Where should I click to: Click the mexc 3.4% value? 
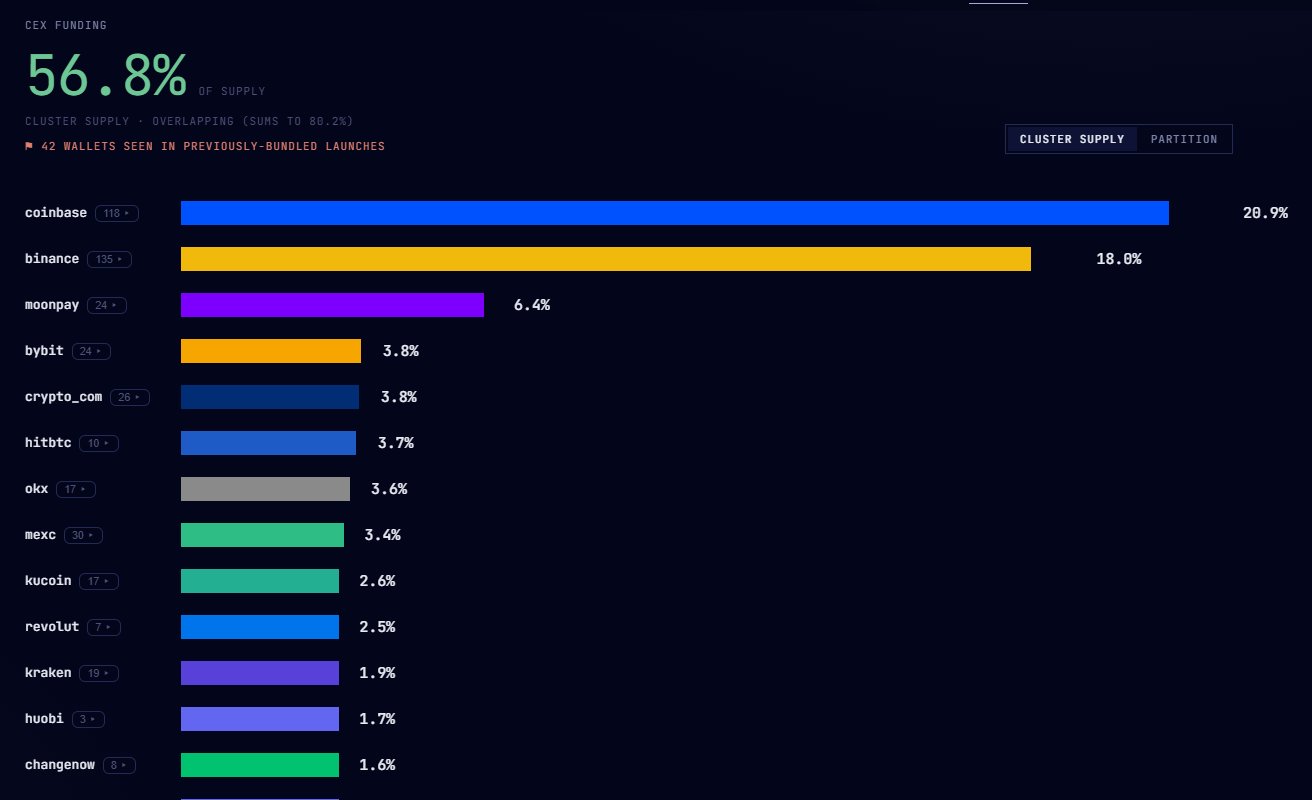[382, 535]
